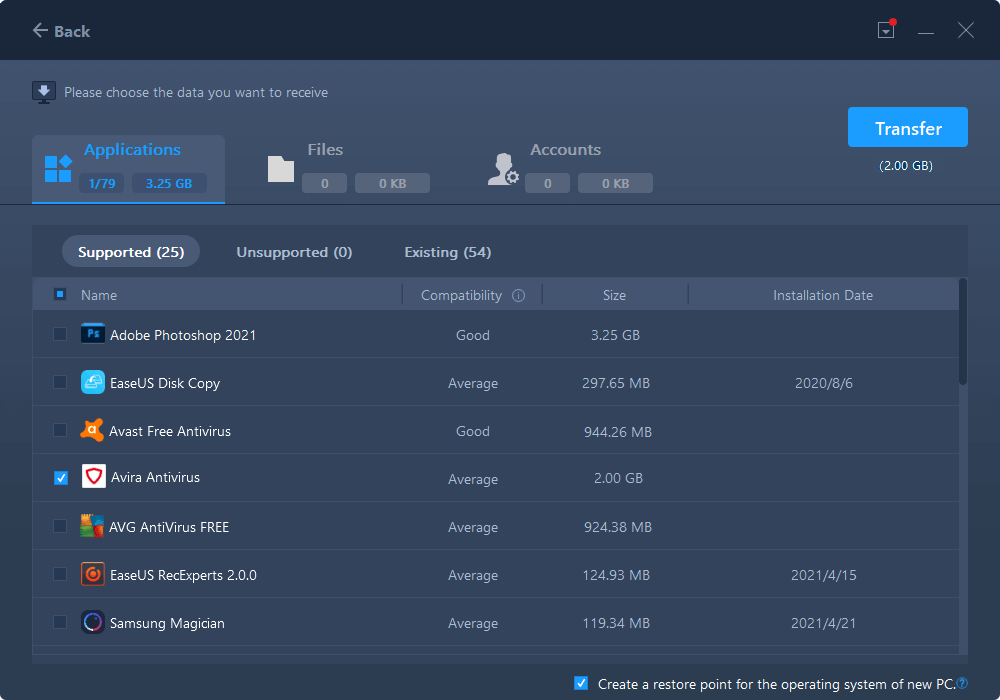Click the Samsung Magician name
The image size is (1000, 700).
pyautogui.click(x=167, y=623)
